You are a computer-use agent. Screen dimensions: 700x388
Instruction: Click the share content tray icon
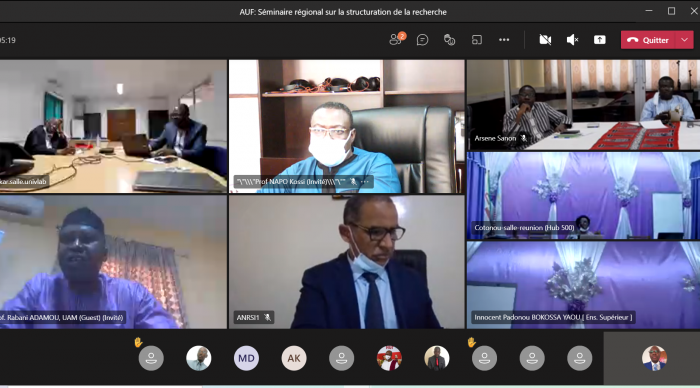click(600, 40)
